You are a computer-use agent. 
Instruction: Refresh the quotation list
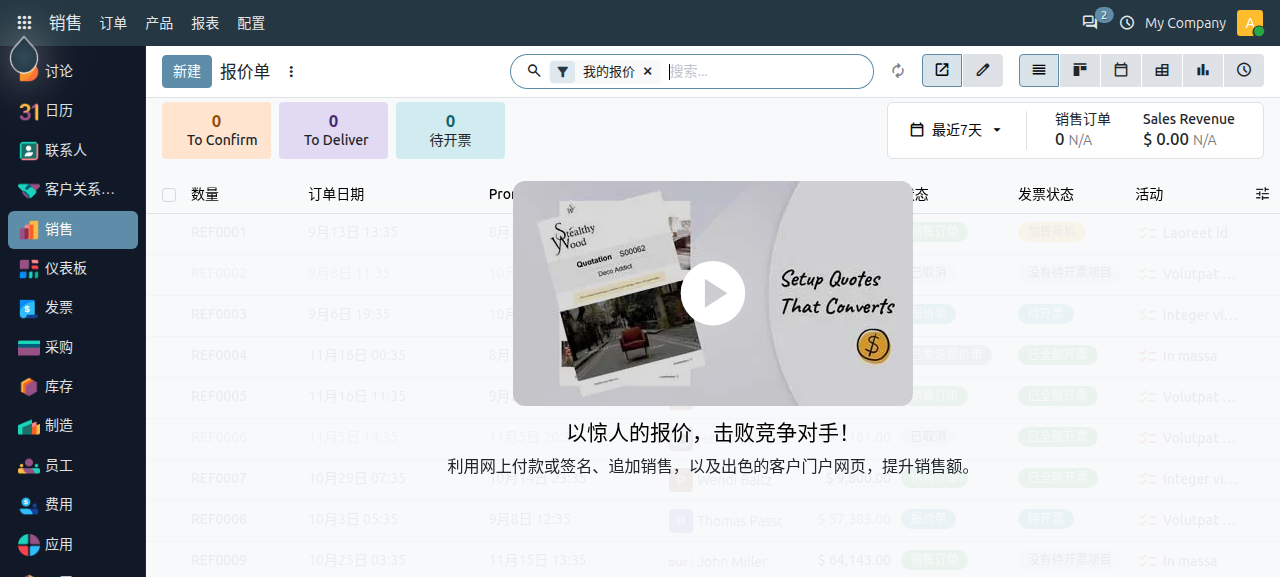coord(898,71)
